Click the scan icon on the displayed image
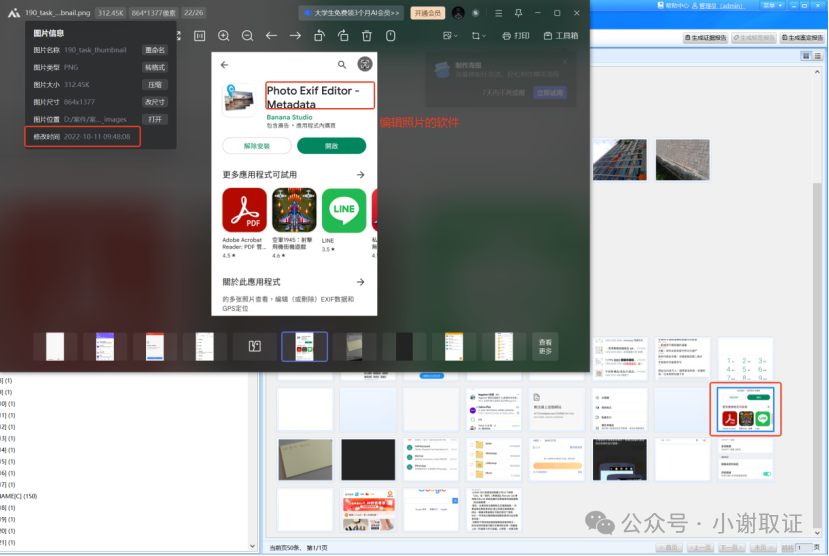 365,64
